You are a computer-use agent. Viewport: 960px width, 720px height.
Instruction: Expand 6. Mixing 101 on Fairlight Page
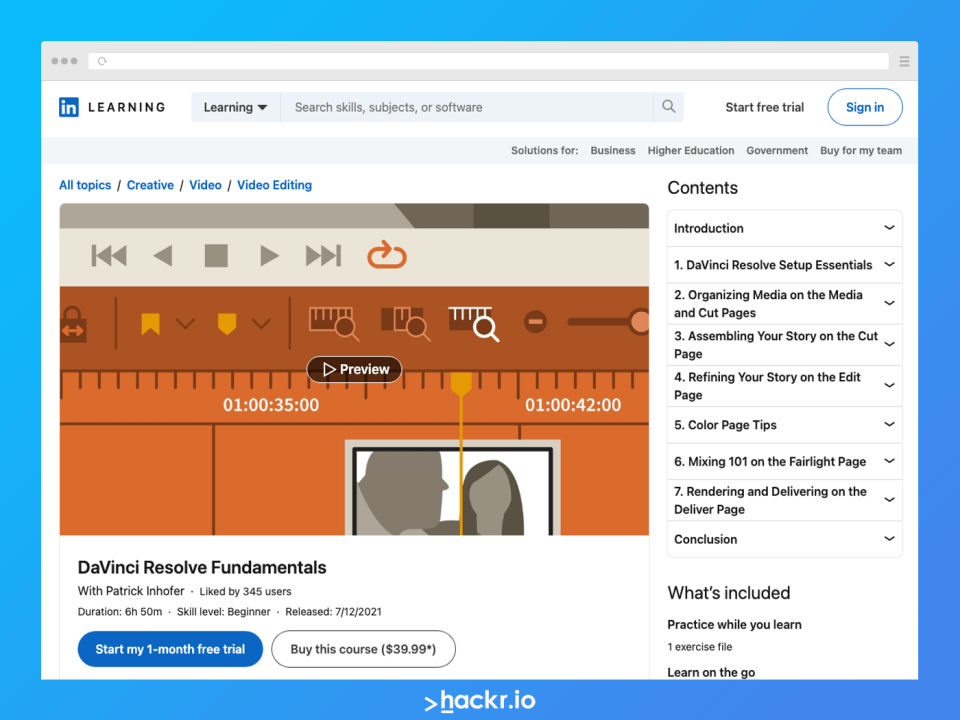784,462
